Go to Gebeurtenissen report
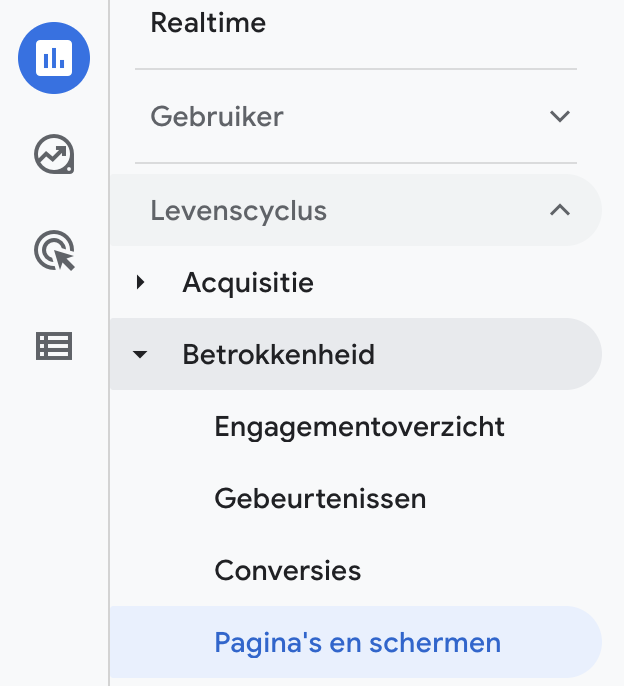The height and width of the screenshot is (686, 624). 320,498
